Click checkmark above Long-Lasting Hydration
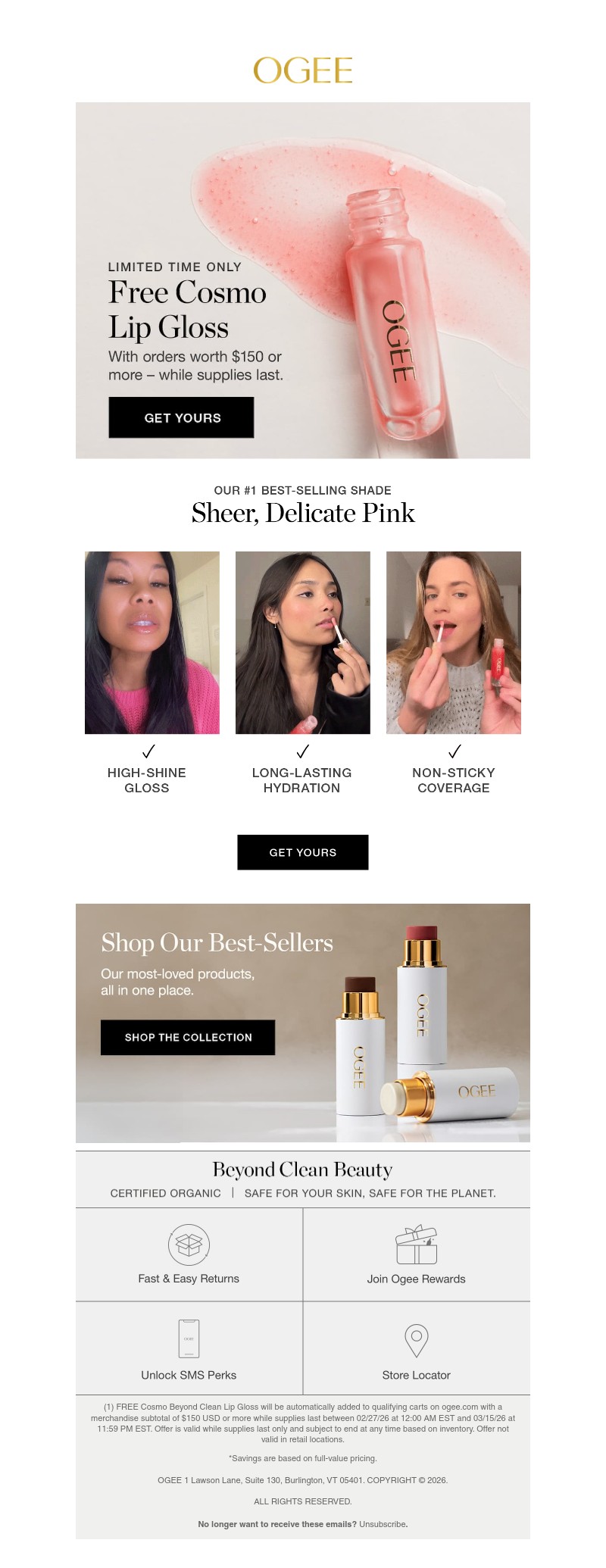Viewport: 606px width, 1568px height. [x=302, y=751]
